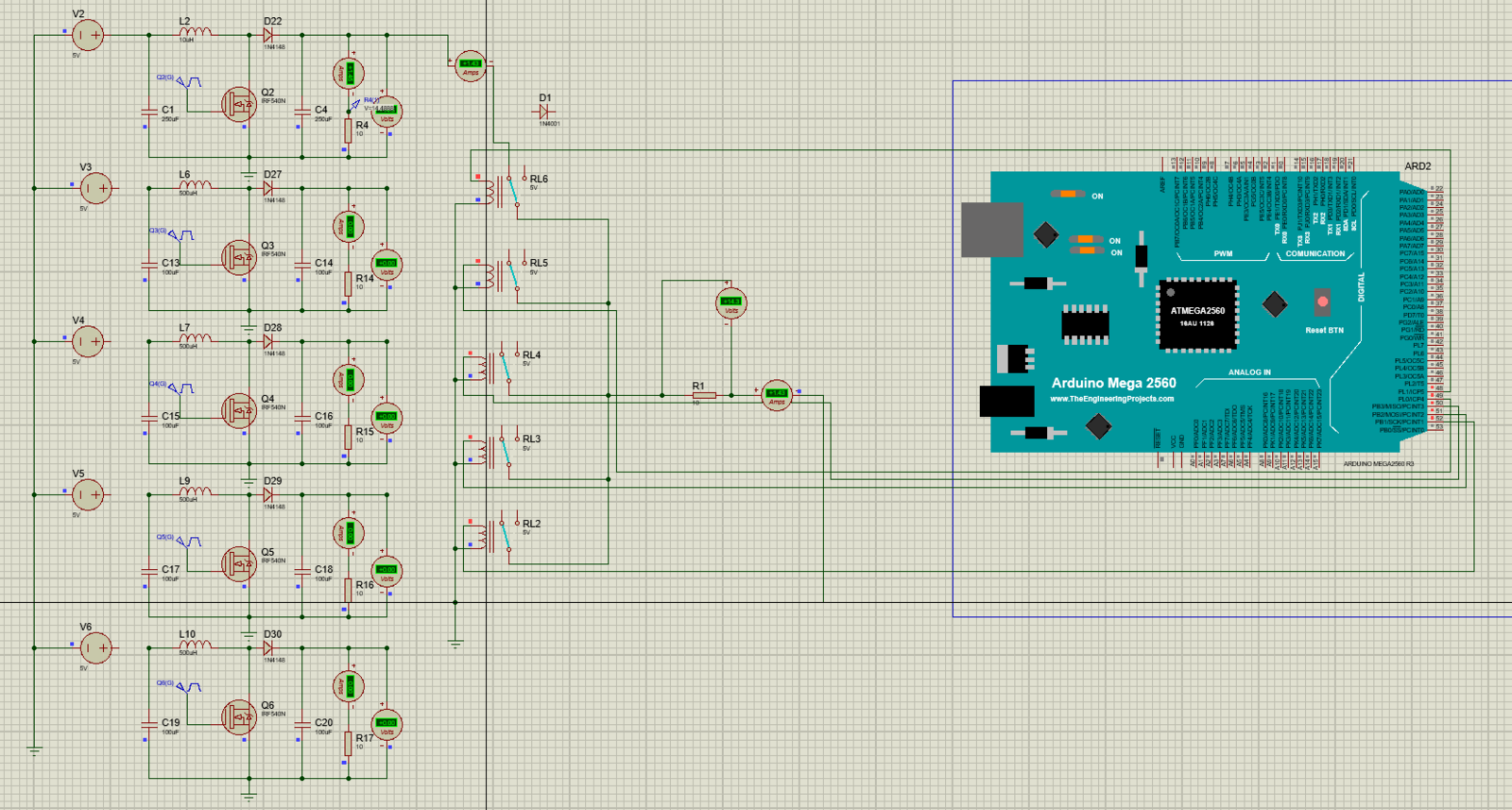Viewport: 1512px width, 810px height.
Task: Select resistor R1 symbol
Action: pyautogui.click(x=704, y=395)
